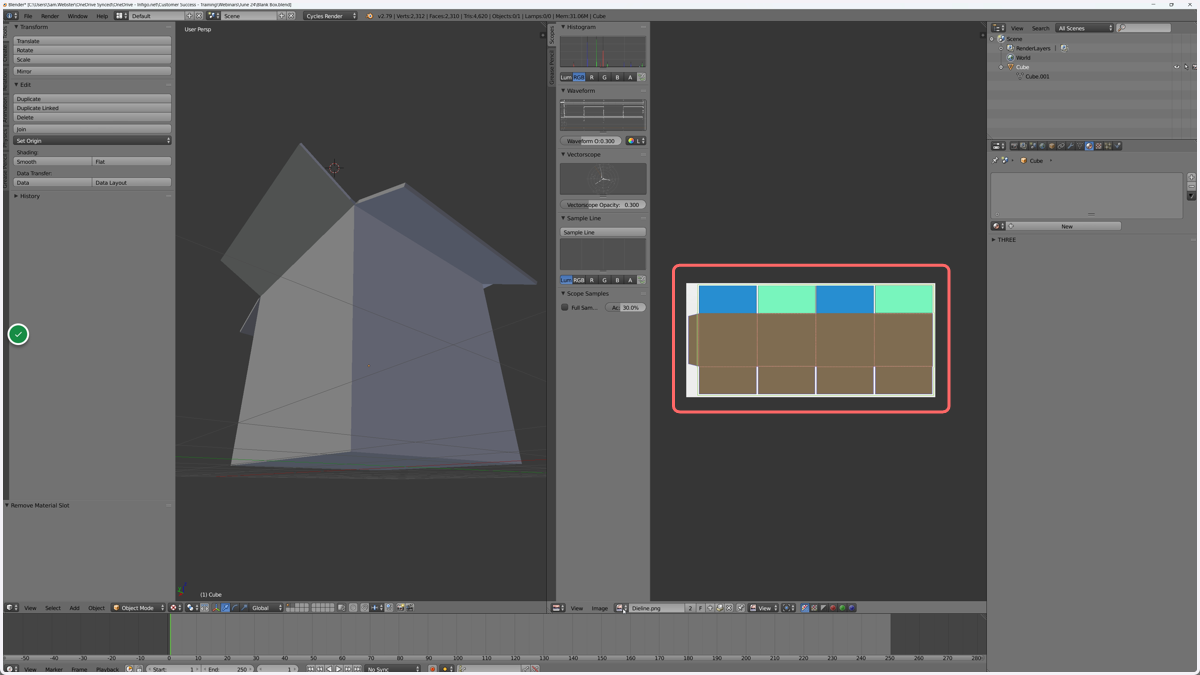Open the Object properties cube icon

[1052, 146]
